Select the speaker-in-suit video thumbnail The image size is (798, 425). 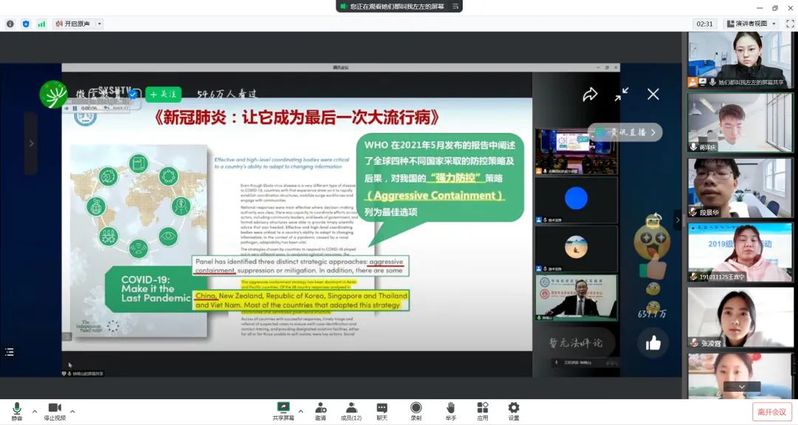point(576,298)
